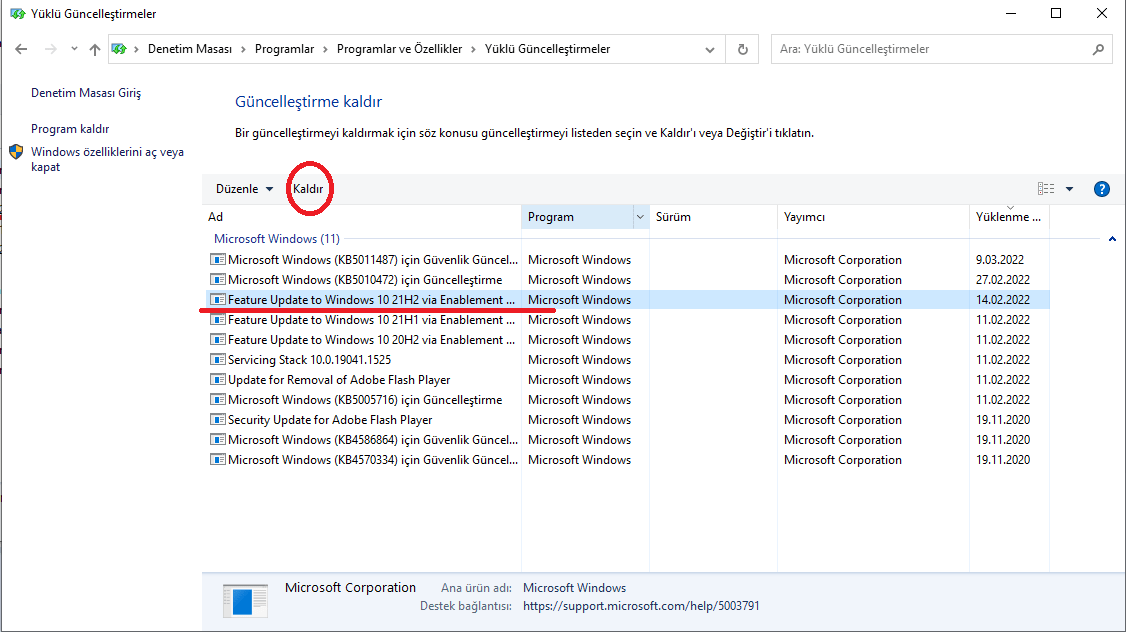Click the 27.02.2022 install date cell
The image size is (1126, 632).
[1002, 280]
